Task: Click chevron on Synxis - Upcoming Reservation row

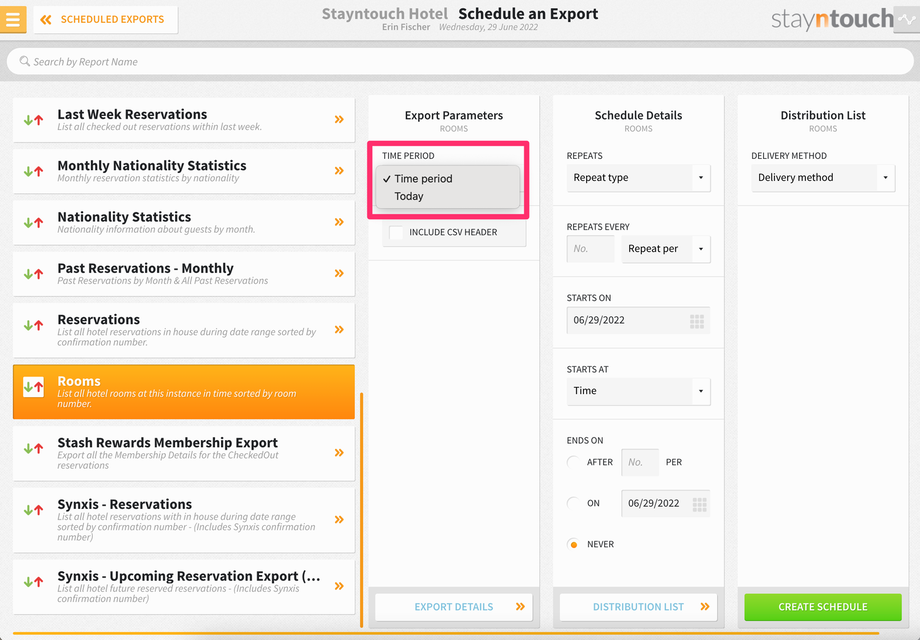Action: tap(339, 585)
